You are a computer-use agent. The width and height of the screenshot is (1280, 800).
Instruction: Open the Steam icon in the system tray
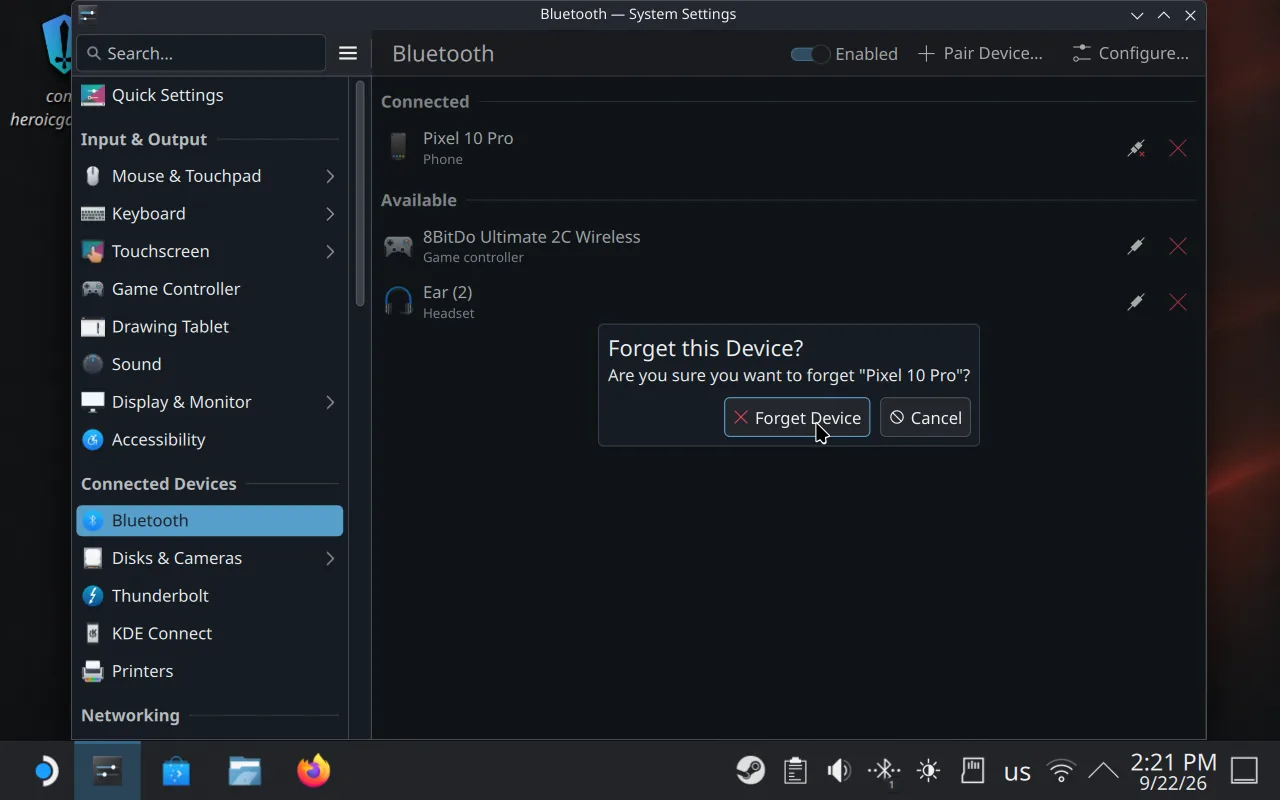pos(751,770)
